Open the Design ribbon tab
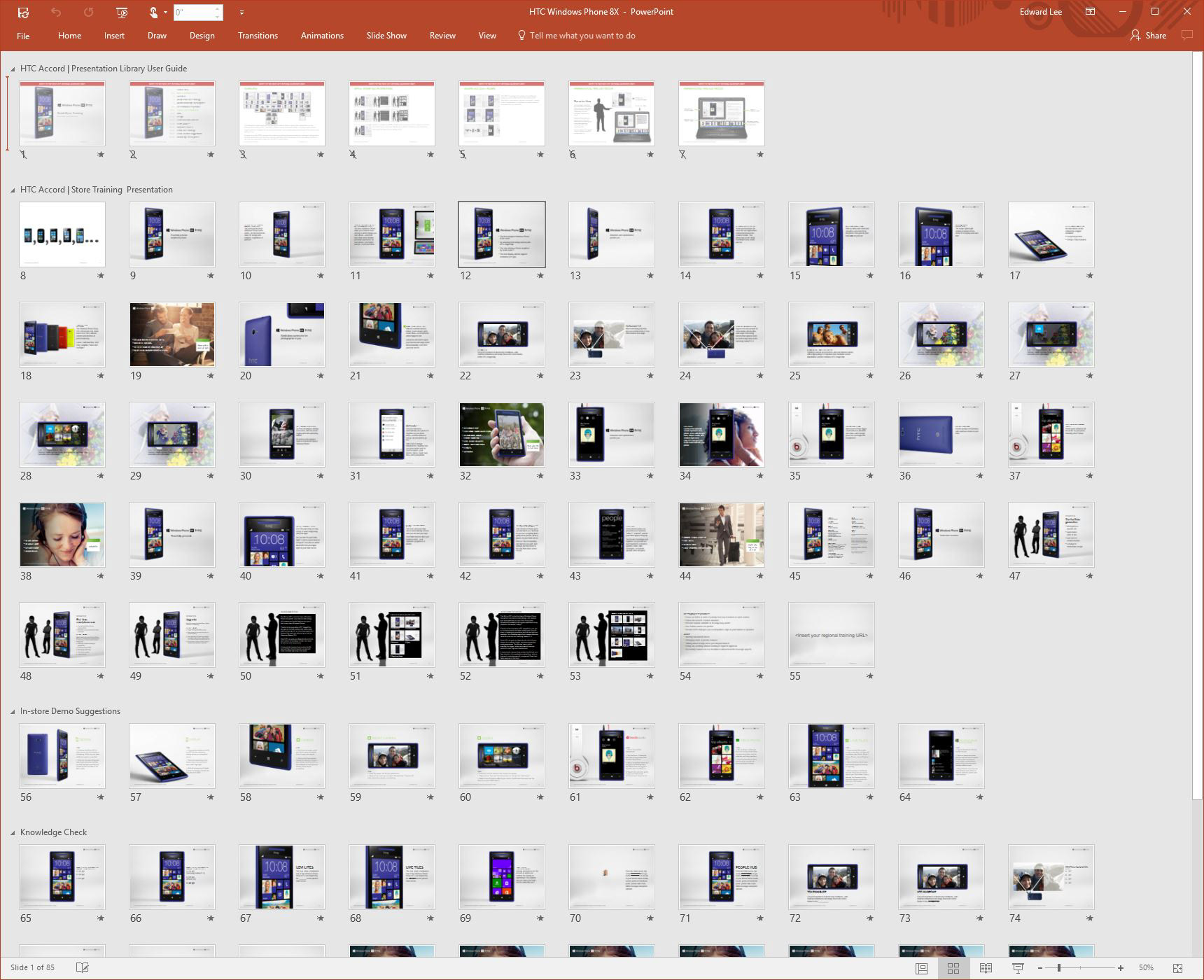The image size is (1204, 980). point(202,36)
